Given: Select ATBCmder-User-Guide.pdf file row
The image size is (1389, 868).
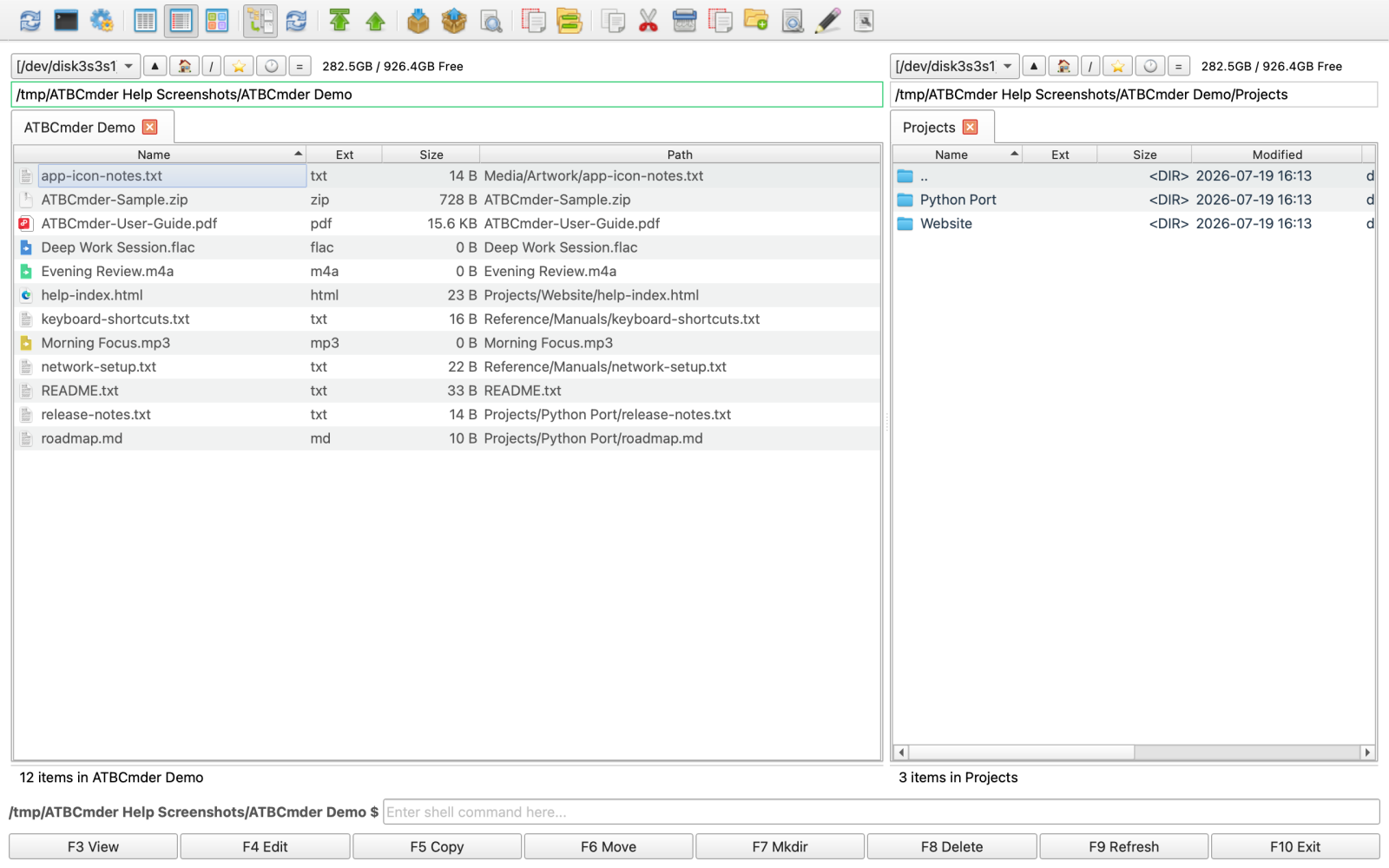Looking at the screenshot, I should (x=447, y=223).
